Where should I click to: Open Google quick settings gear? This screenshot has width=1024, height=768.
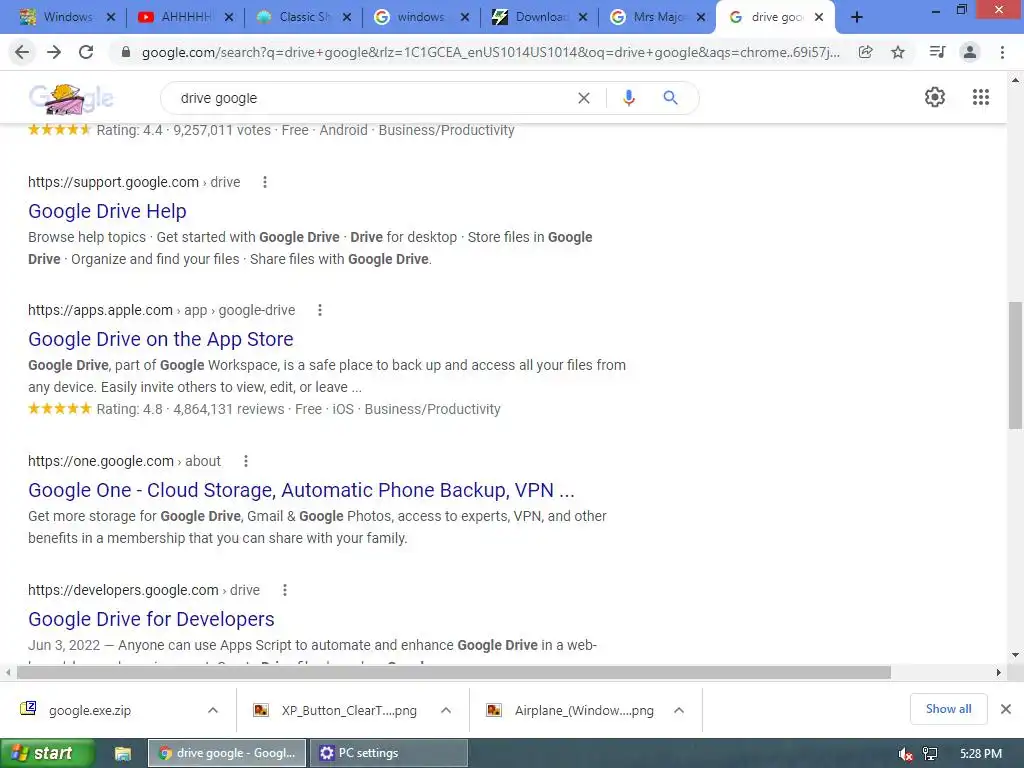[935, 97]
